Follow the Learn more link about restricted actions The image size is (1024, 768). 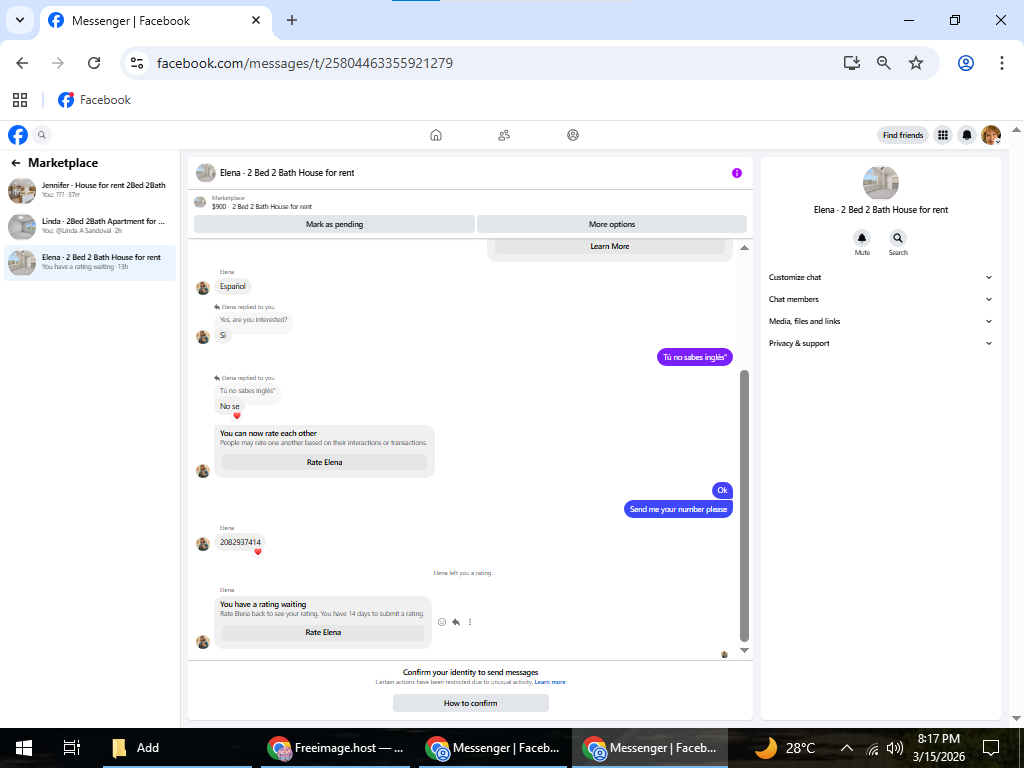[x=550, y=682]
